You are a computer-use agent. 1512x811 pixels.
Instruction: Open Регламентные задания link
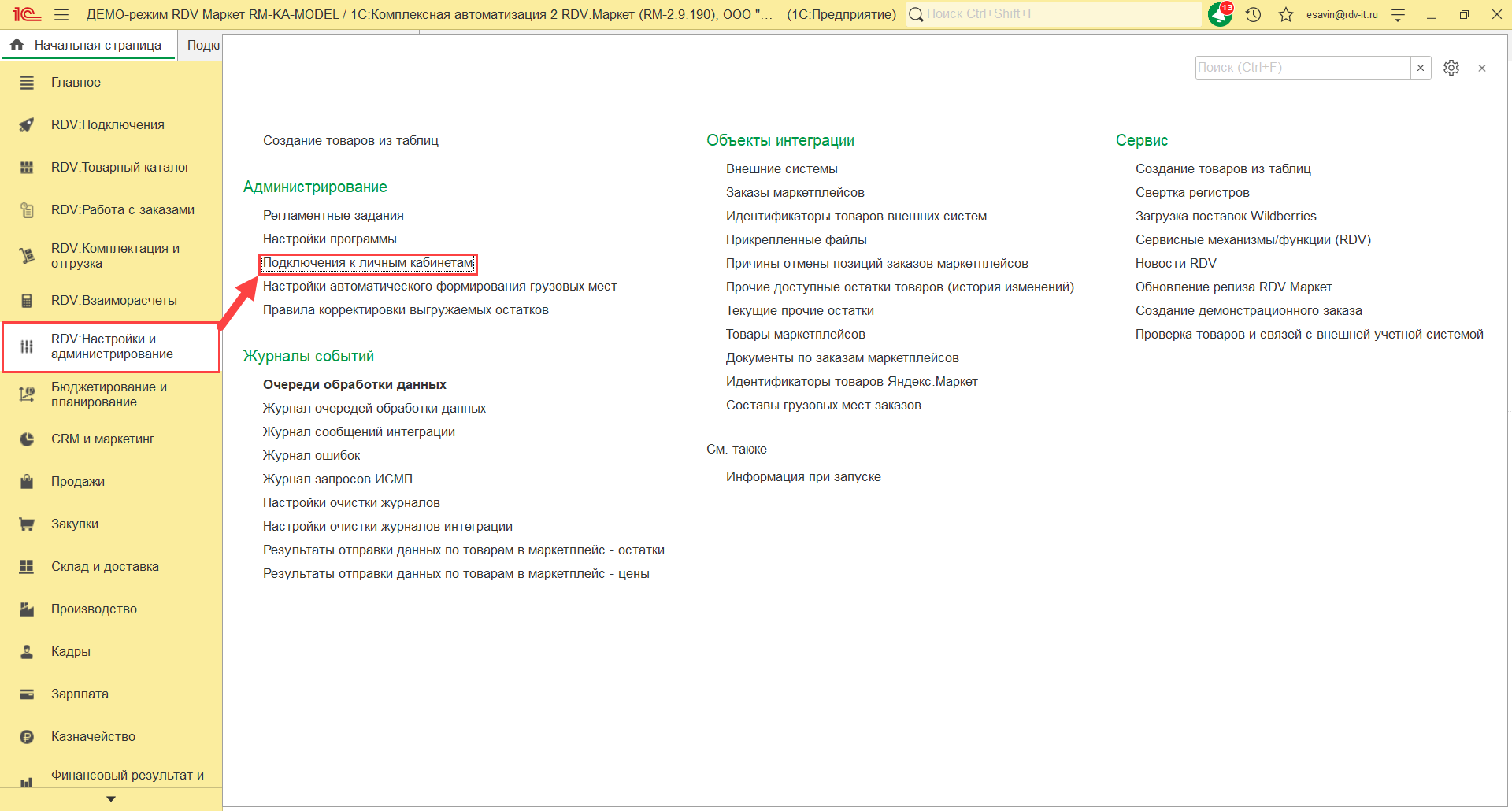(333, 216)
